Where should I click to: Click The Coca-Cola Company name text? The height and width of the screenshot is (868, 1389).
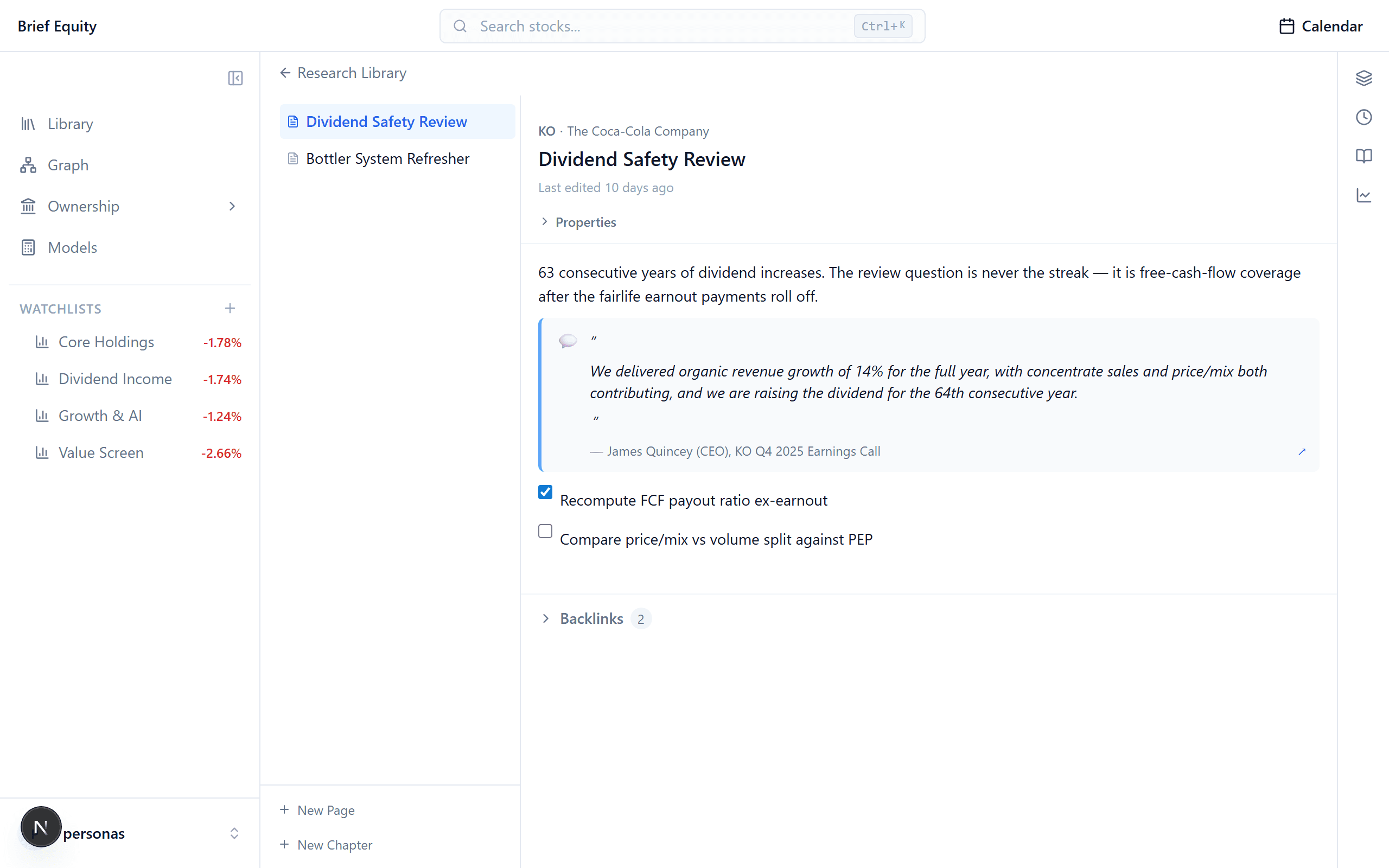coord(638,131)
